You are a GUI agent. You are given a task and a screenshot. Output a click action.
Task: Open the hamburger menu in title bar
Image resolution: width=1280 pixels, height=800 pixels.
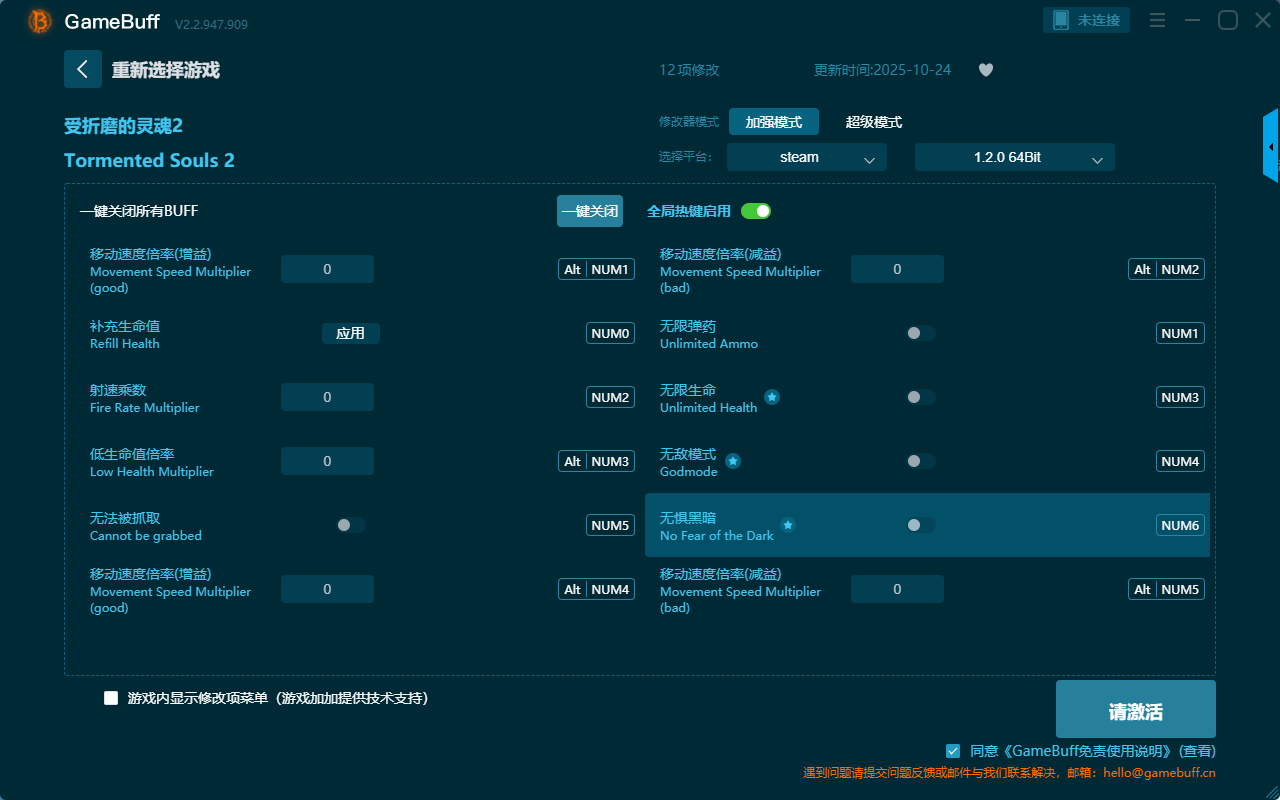click(1157, 20)
